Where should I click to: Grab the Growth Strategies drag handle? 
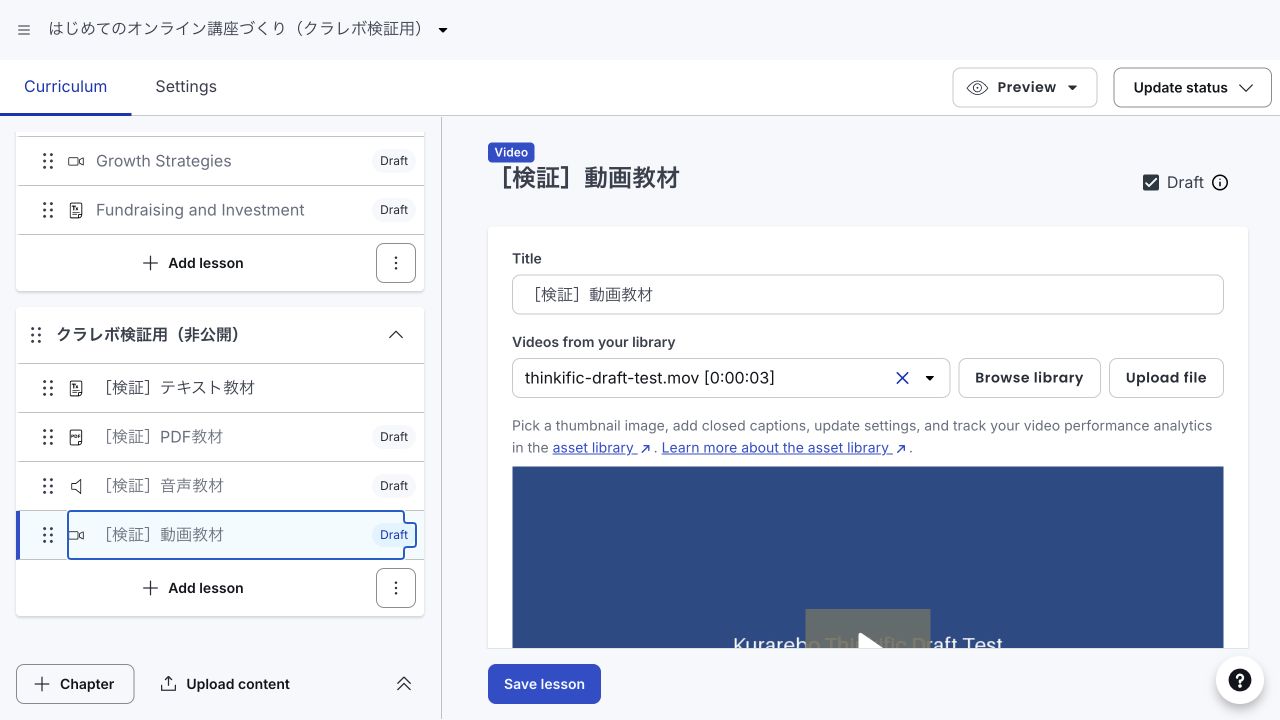tap(47, 161)
